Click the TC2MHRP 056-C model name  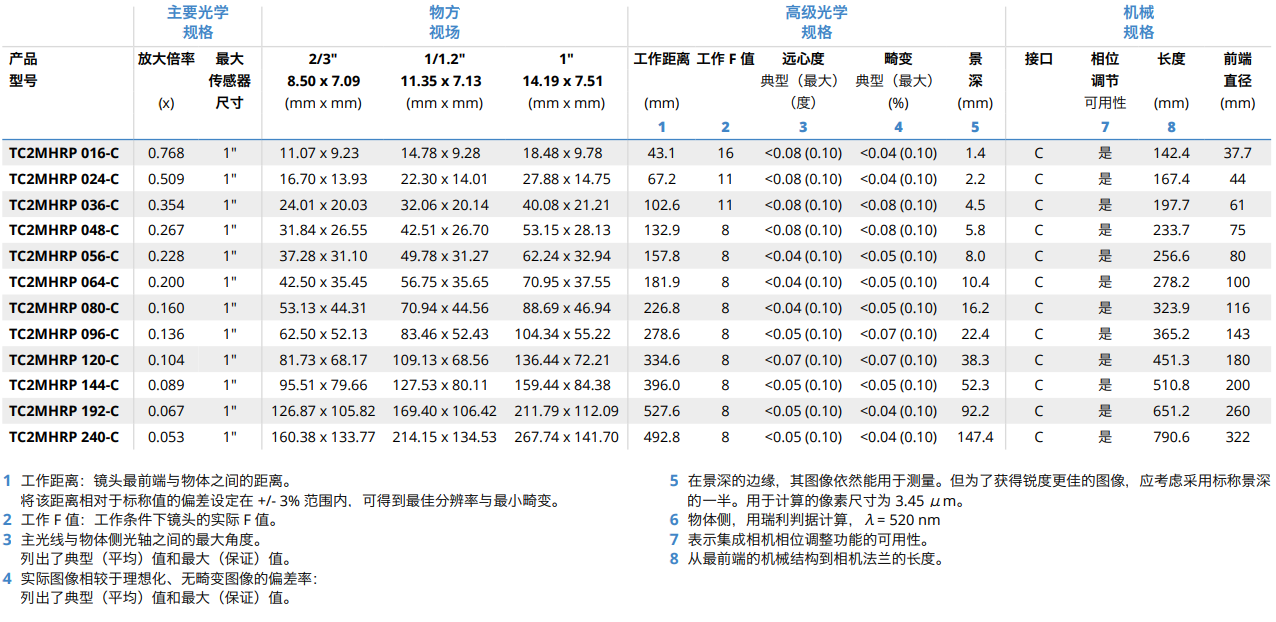click(64, 256)
